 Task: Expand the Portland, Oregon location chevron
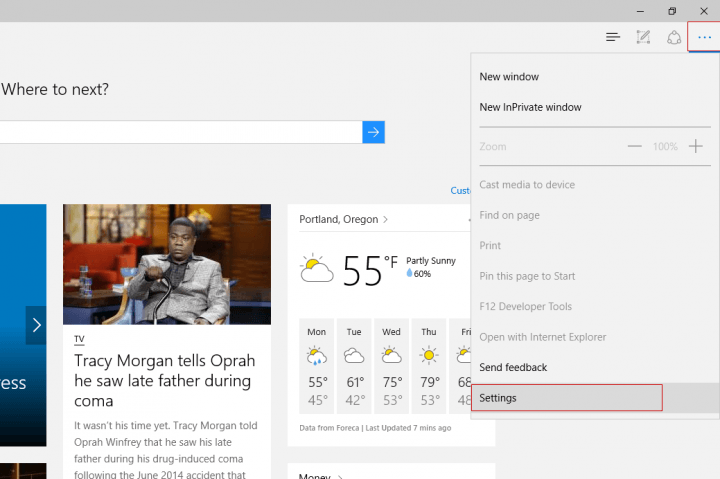[386, 219]
